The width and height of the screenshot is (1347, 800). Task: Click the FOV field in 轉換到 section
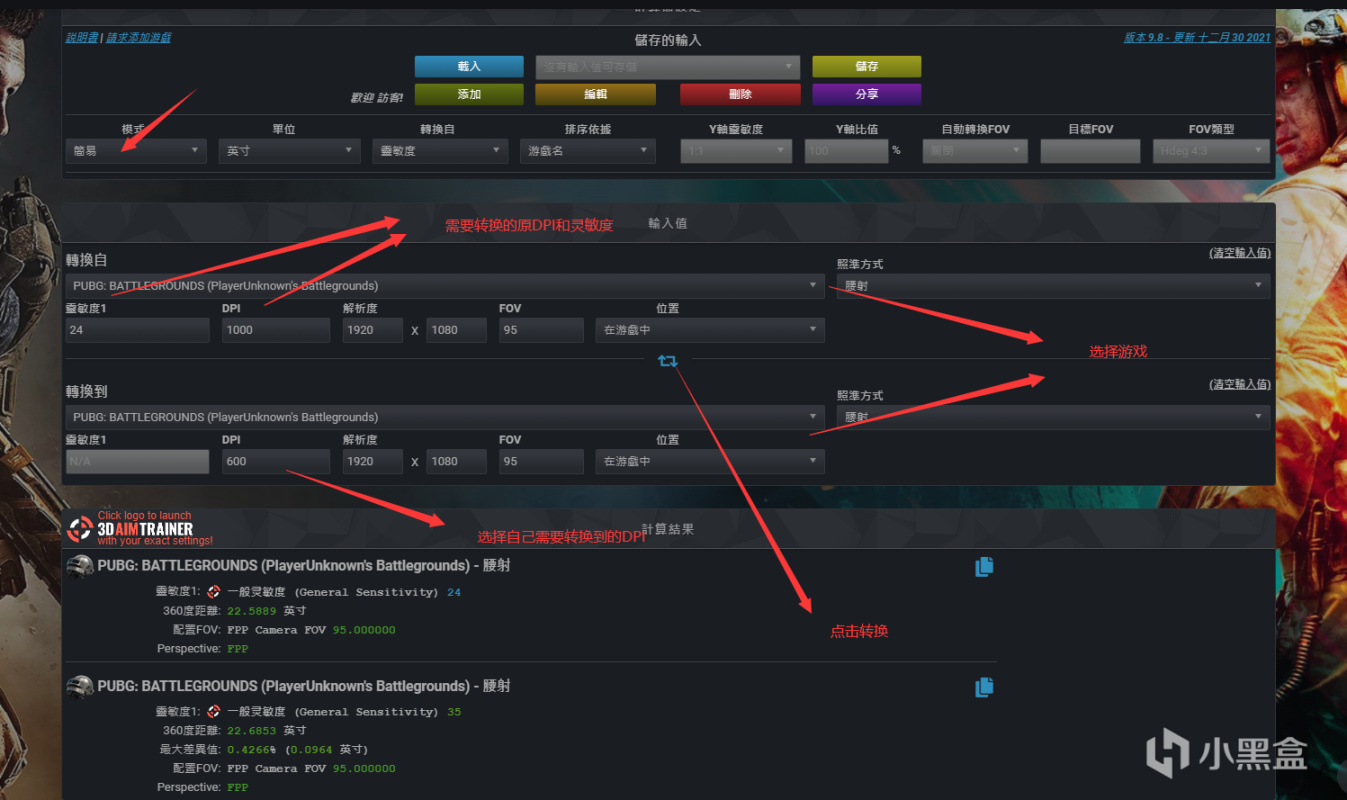coord(541,461)
